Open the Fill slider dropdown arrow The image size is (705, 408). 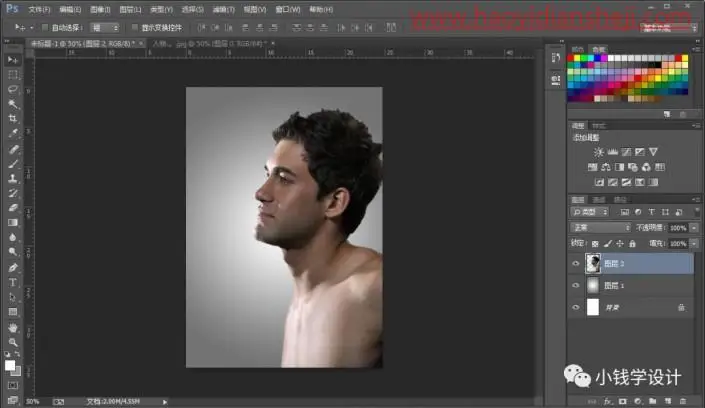tap(695, 244)
